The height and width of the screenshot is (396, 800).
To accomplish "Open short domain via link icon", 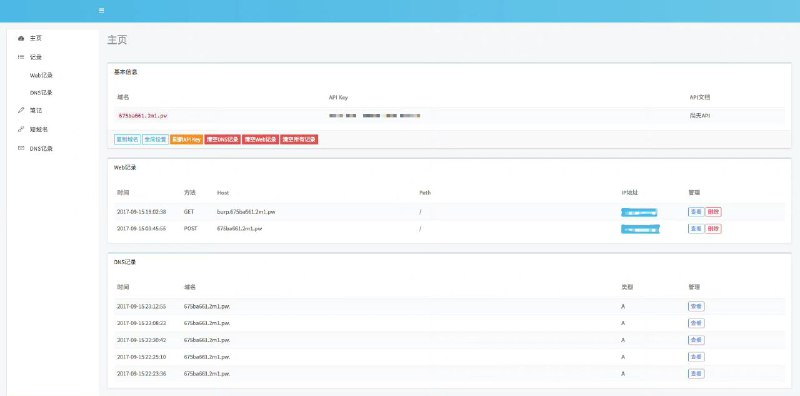I will [x=21, y=130].
